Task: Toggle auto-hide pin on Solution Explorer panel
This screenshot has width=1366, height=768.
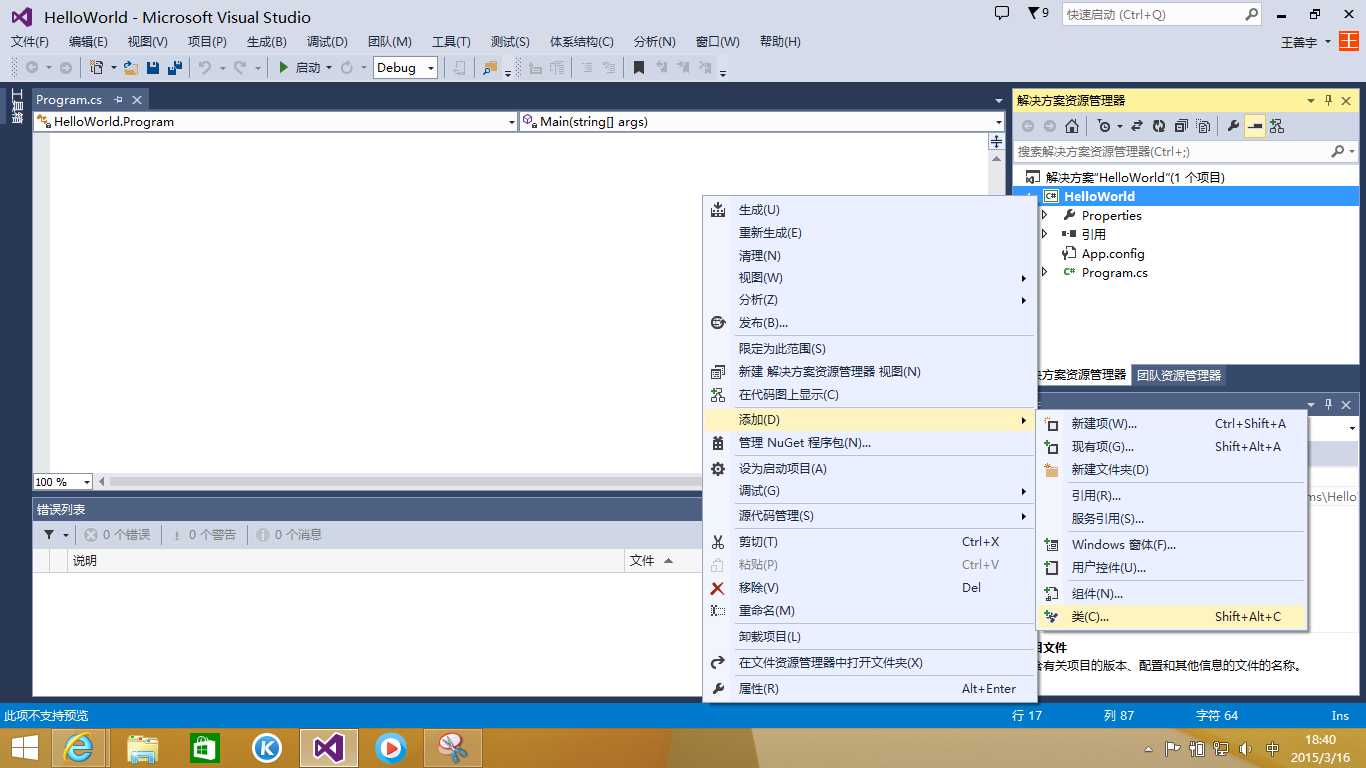Action: (1329, 100)
